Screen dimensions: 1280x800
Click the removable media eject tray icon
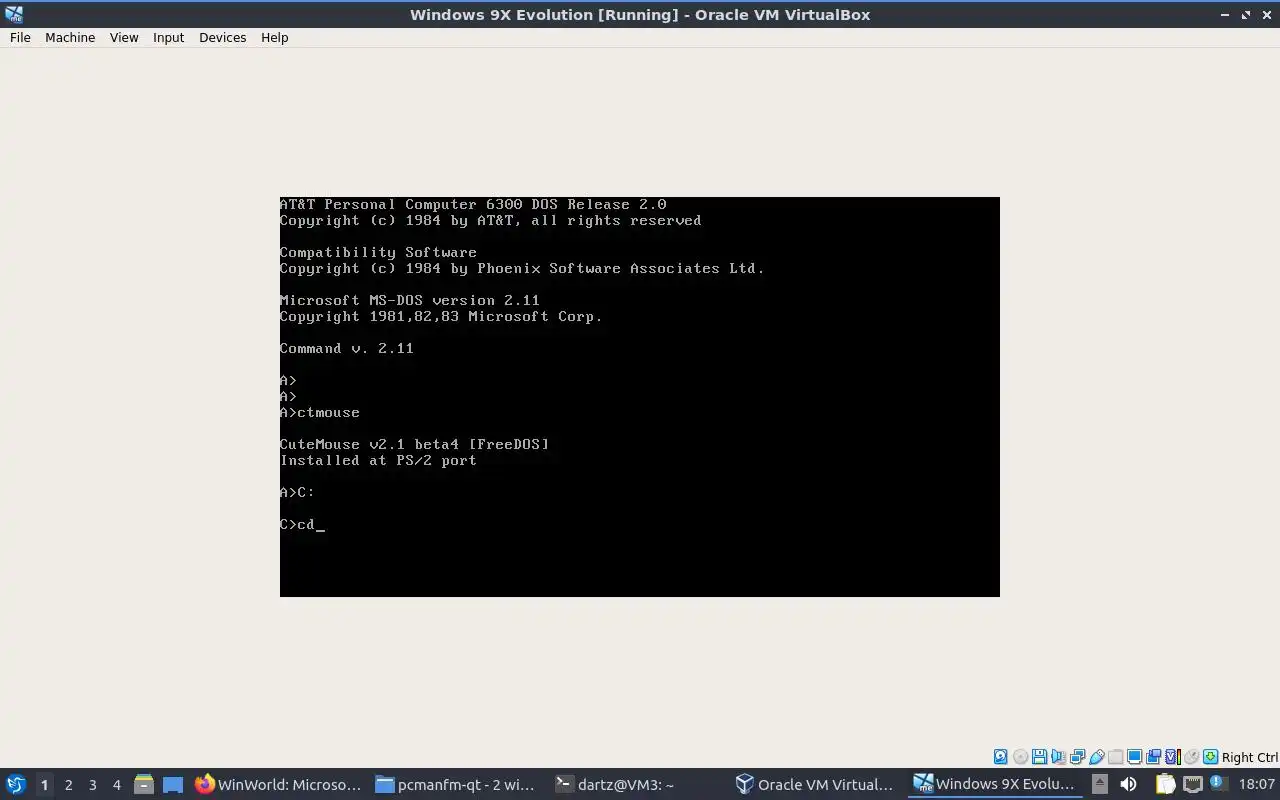pos(1100,784)
